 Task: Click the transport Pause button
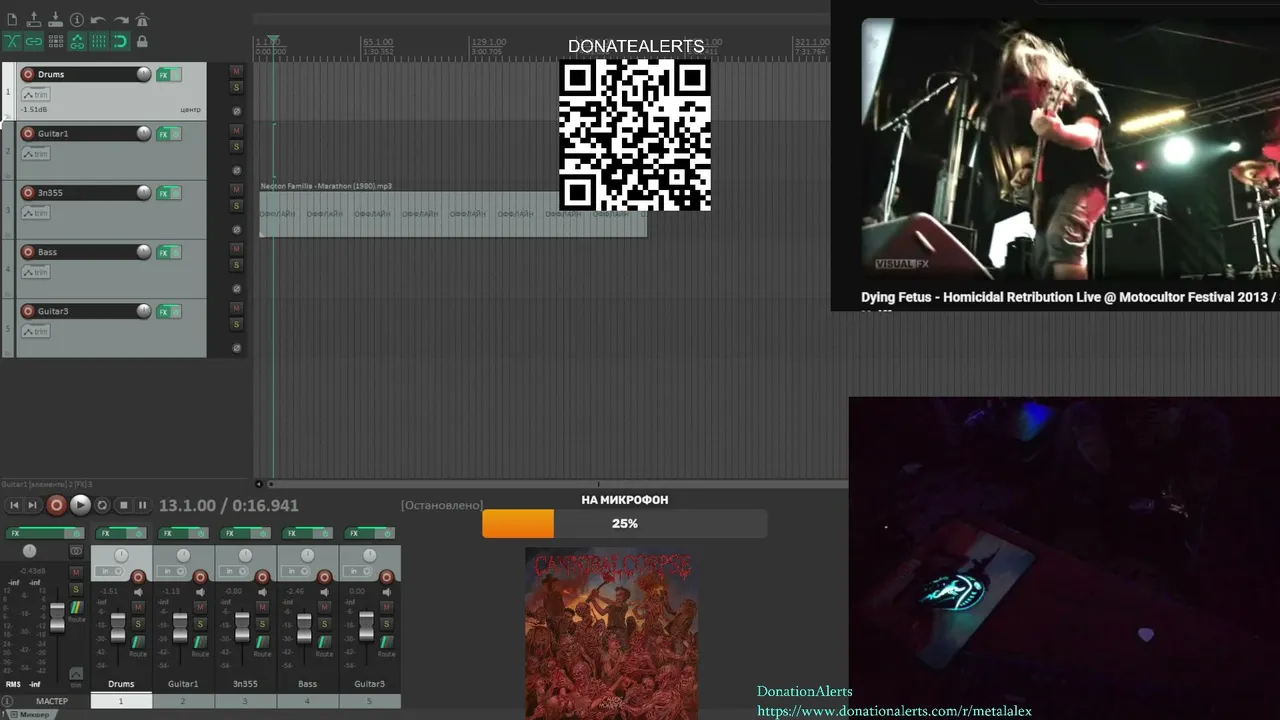pos(142,506)
